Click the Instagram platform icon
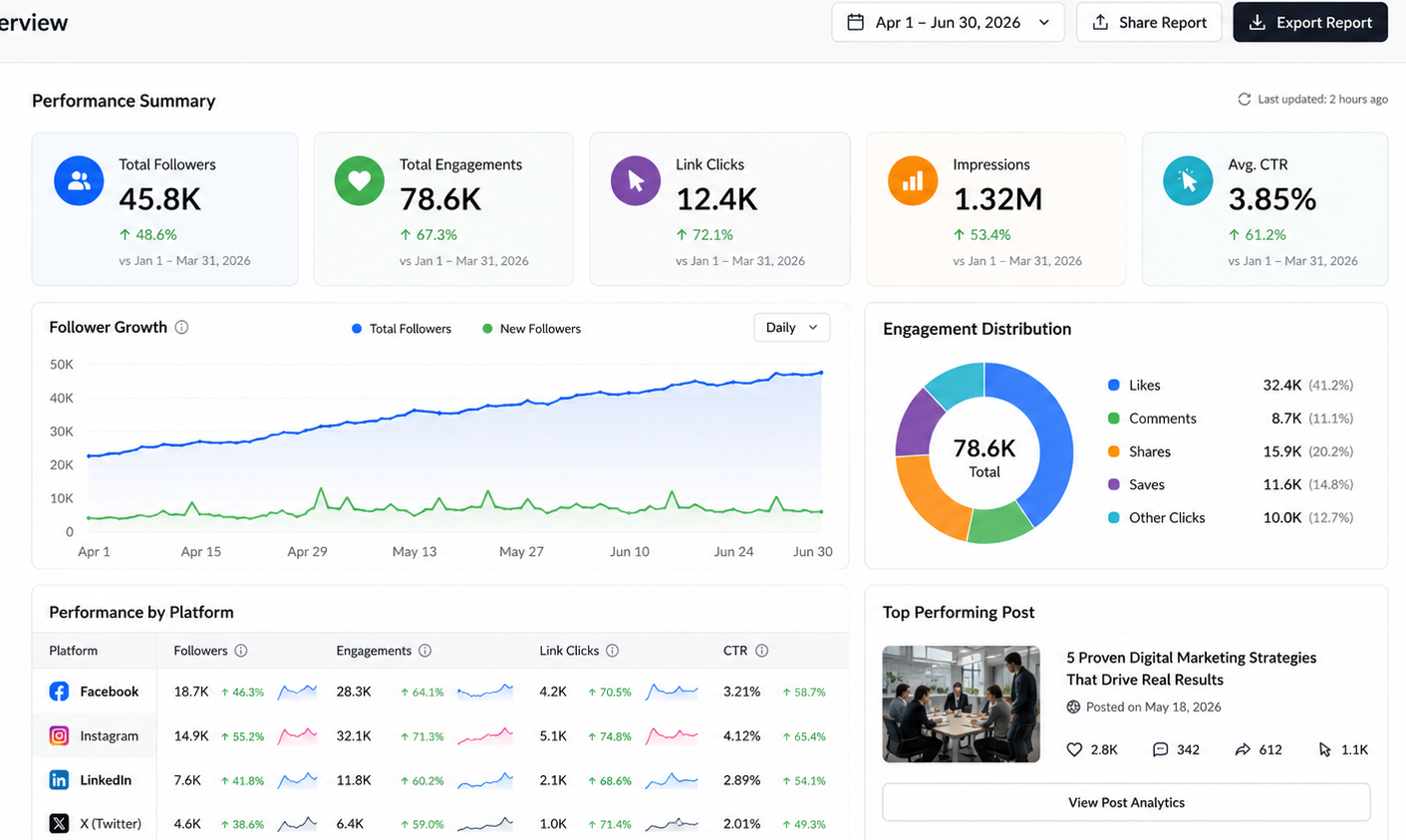This screenshot has width=1406, height=840. 59,735
